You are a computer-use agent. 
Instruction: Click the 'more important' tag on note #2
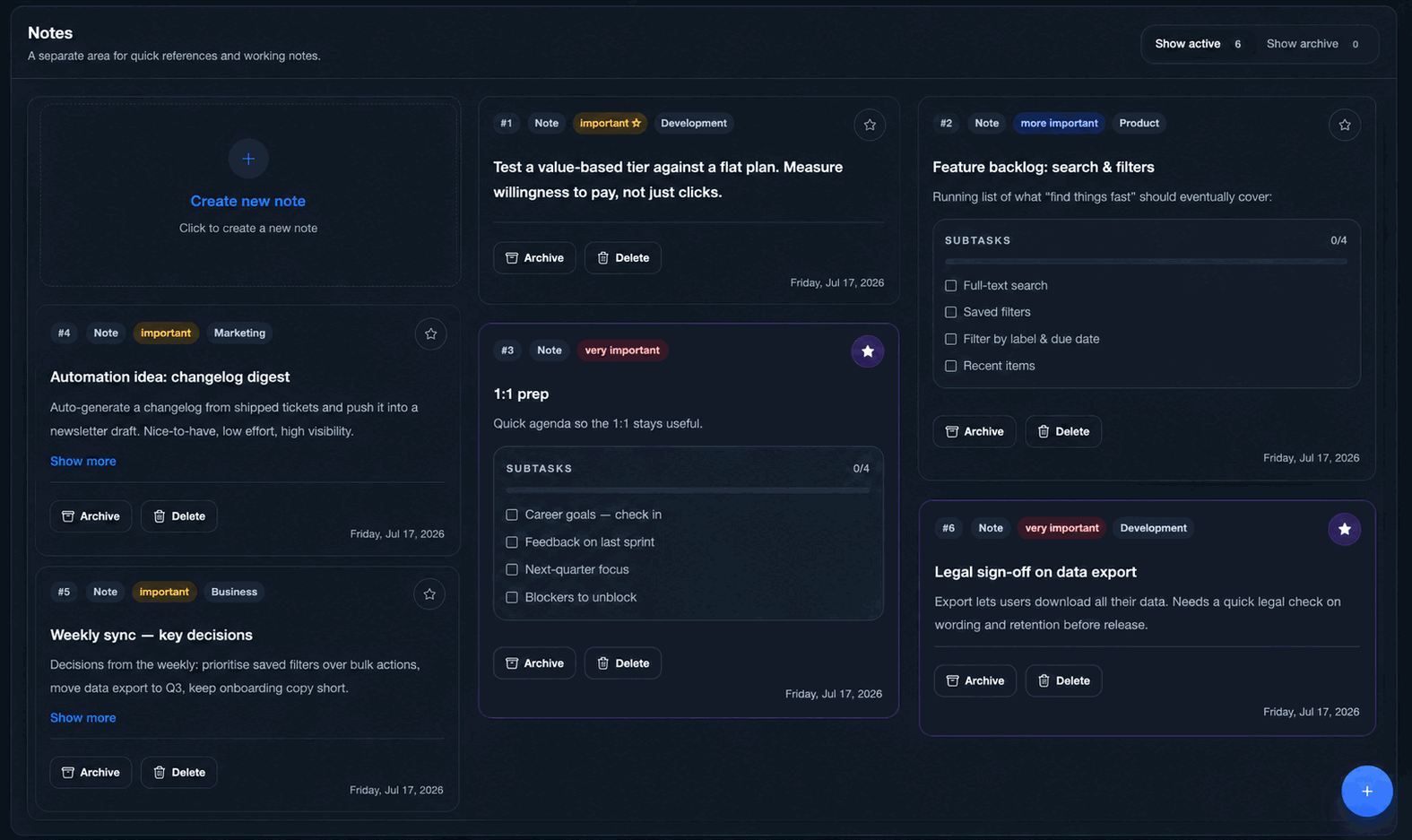pyautogui.click(x=1059, y=123)
